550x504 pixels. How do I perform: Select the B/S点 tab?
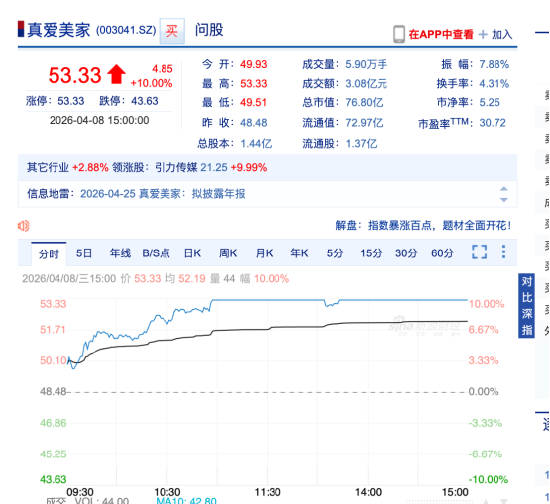(156, 253)
